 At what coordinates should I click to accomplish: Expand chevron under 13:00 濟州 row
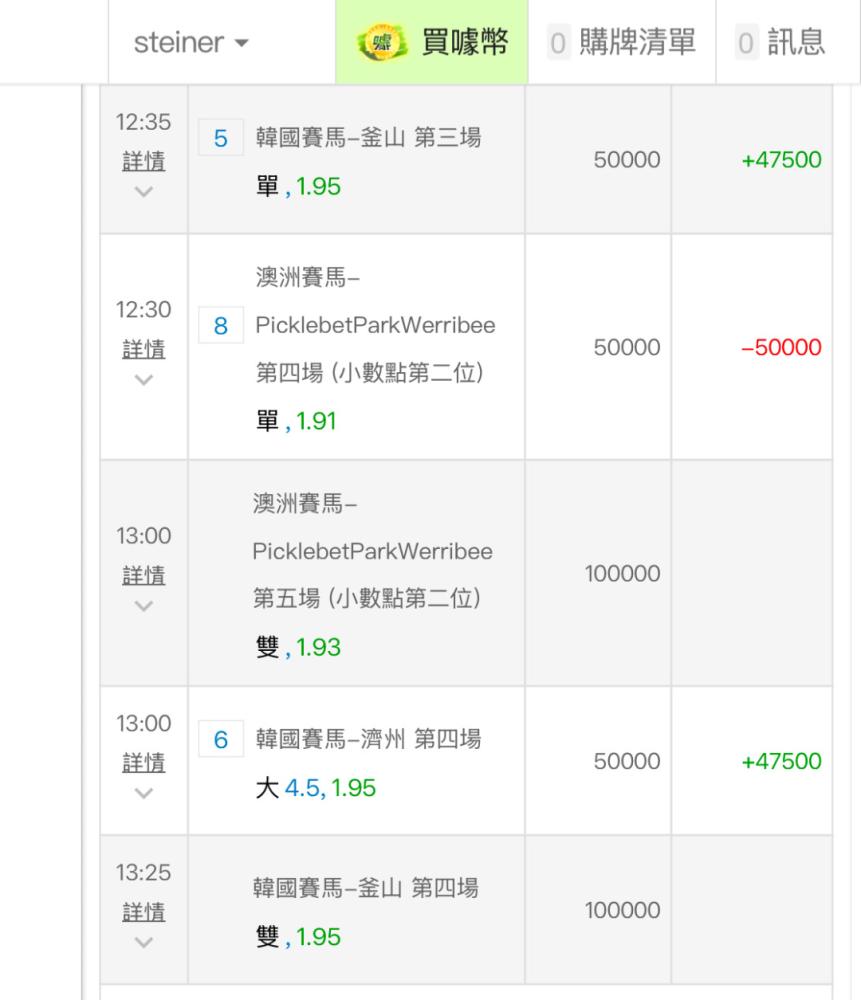point(143,793)
